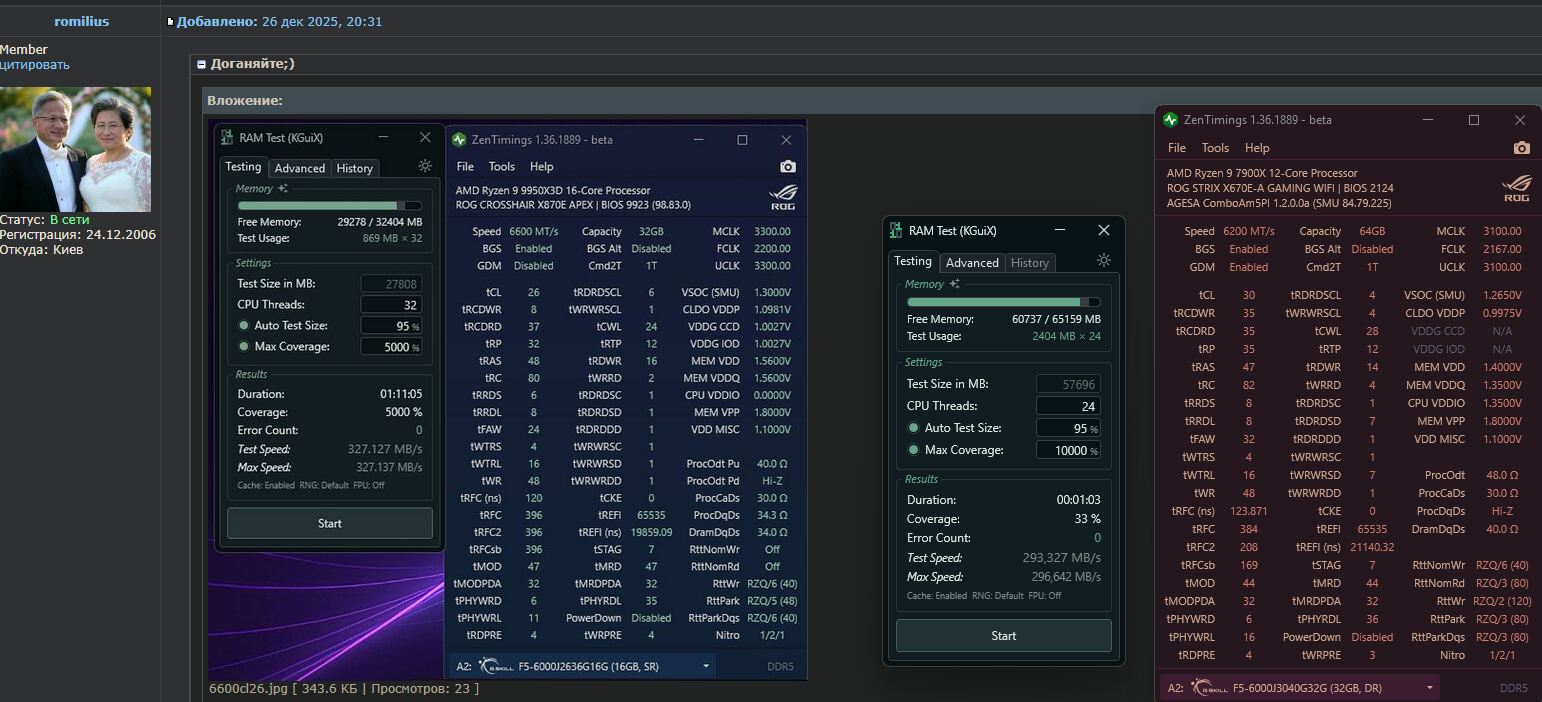Click the Max Coverage field showing 5000 %
1542x702 pixels.
coord(391,347)
